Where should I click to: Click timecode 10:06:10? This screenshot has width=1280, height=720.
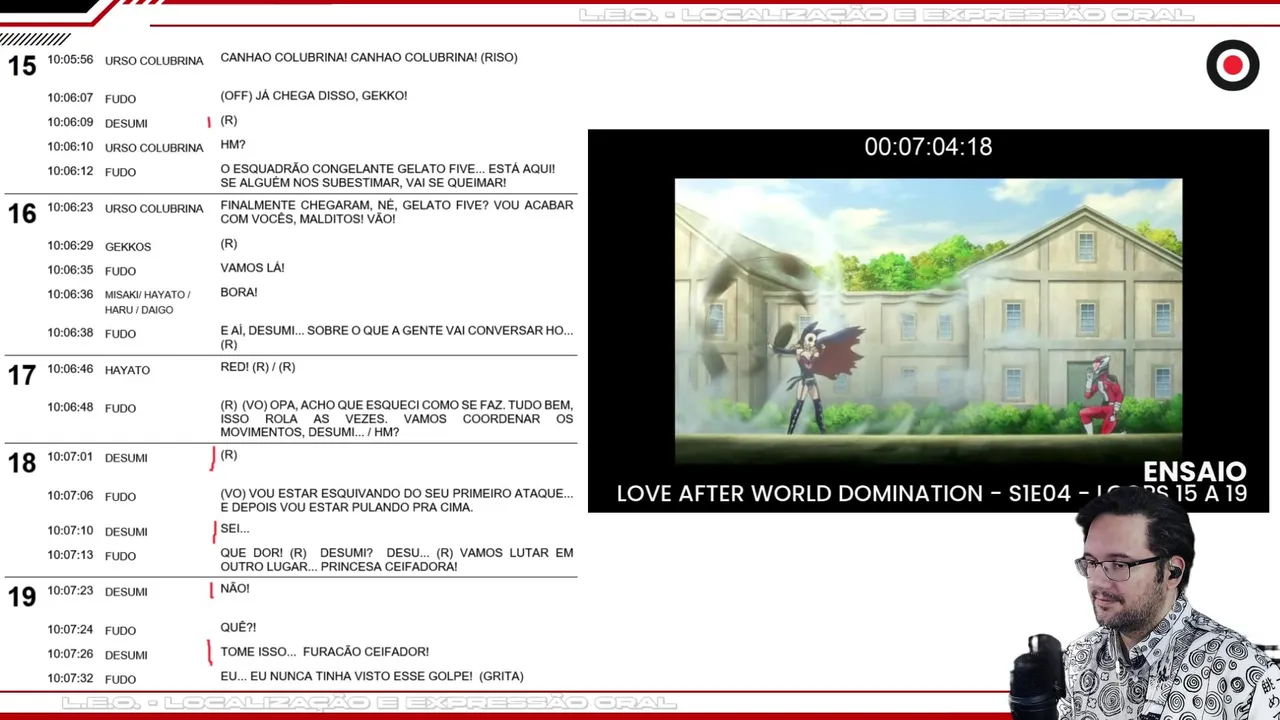pyautogui.click(x=70, y=147)
